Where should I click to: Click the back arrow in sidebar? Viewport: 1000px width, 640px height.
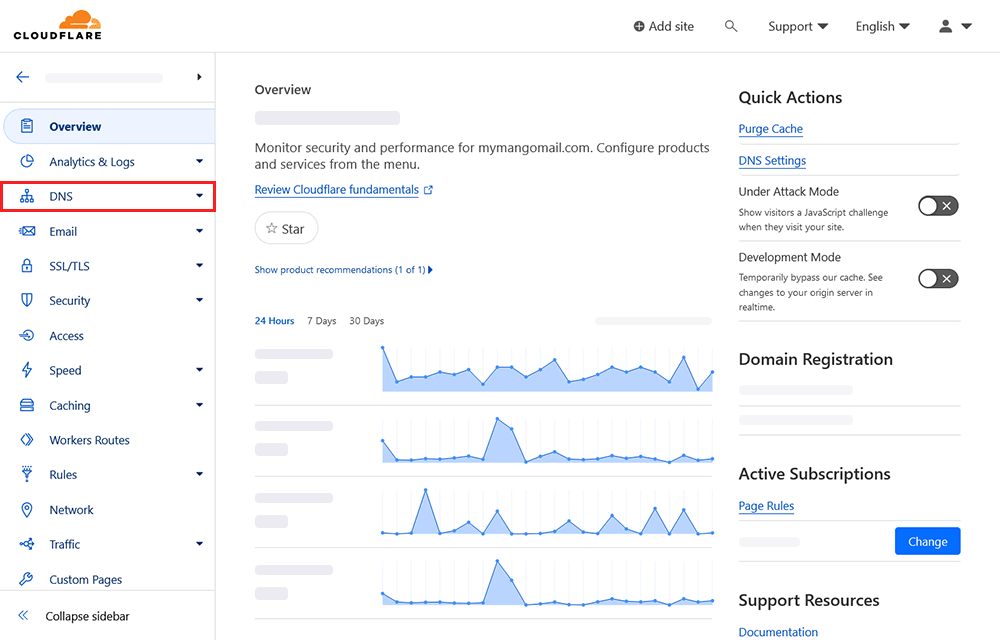coord(23,77)
